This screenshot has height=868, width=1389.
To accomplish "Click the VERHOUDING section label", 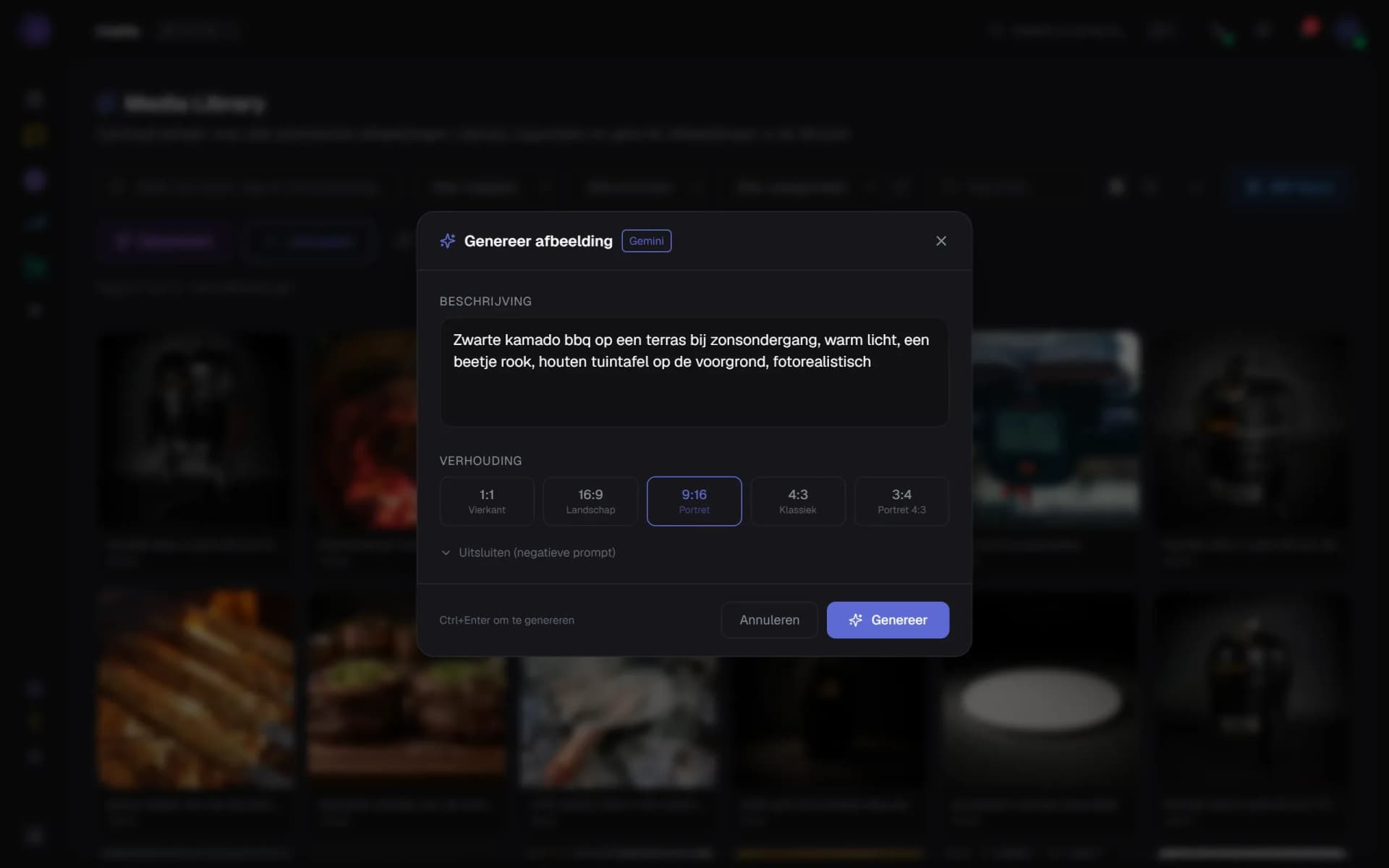I will pyautogui.click(x=480, y=461).
